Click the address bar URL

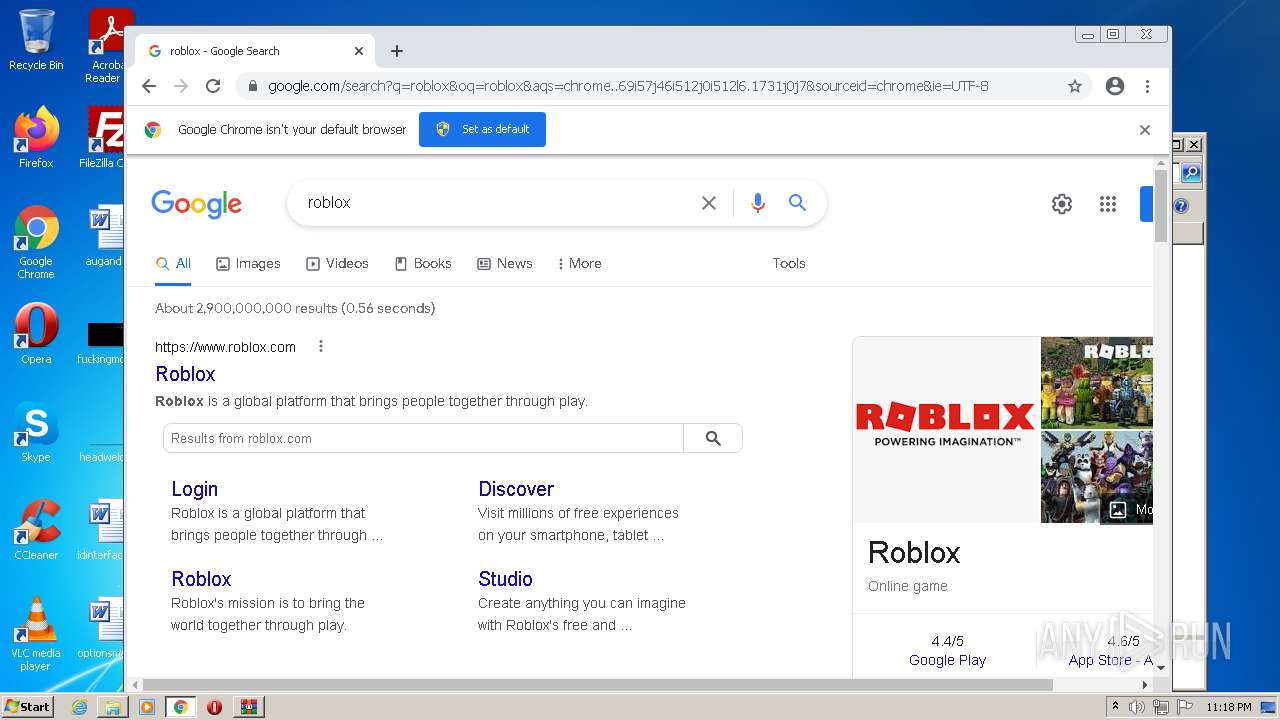[628, 86]
